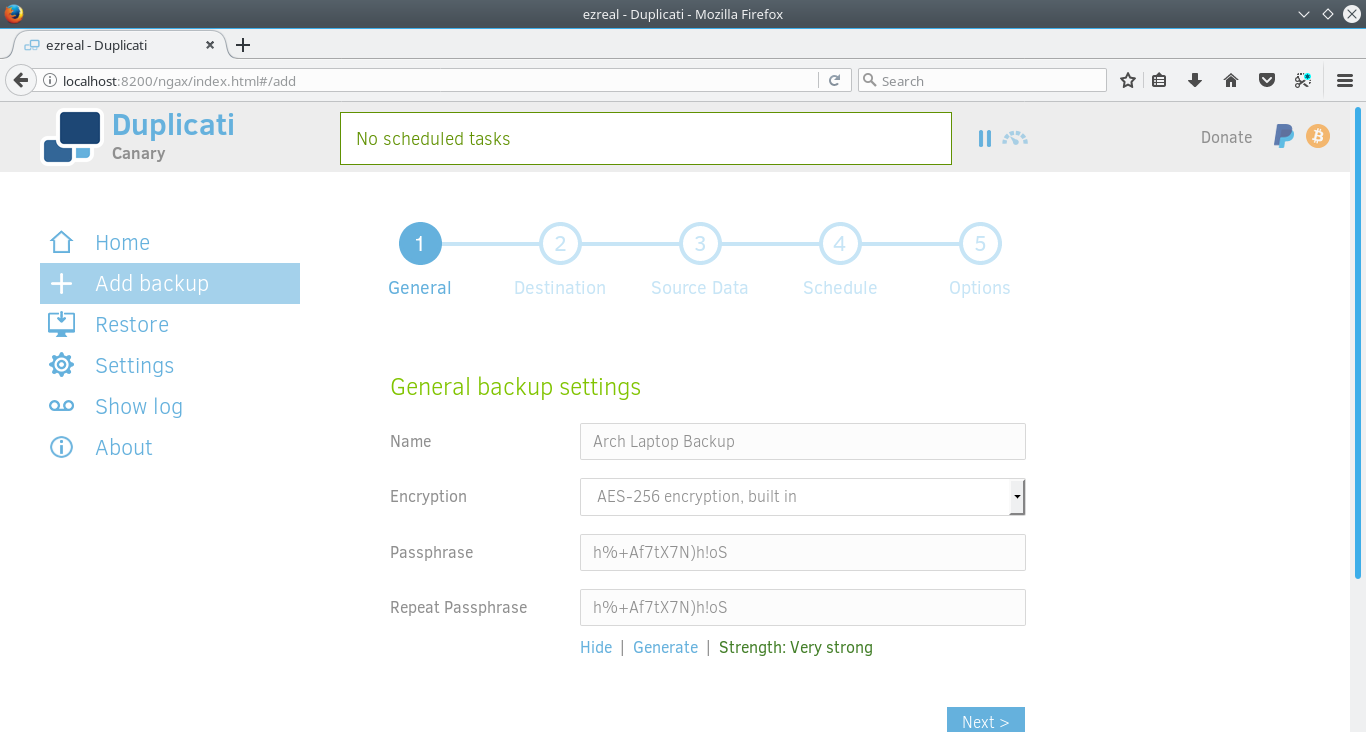This screenshot has height=732, width=1366.
Task: Open the Firefox downloads panel
Action: point(1194,81)
